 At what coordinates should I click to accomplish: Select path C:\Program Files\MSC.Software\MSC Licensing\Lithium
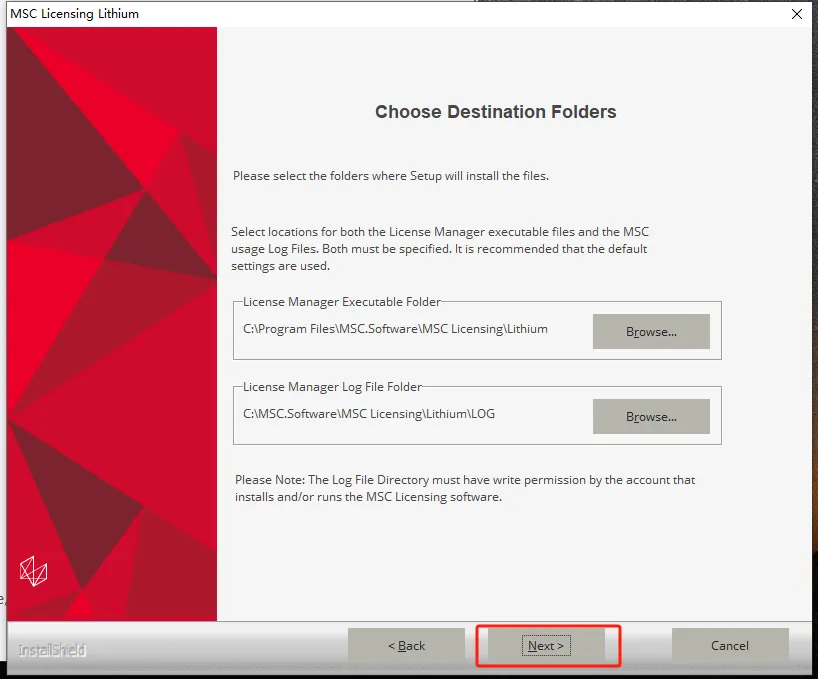coord(395,329)
